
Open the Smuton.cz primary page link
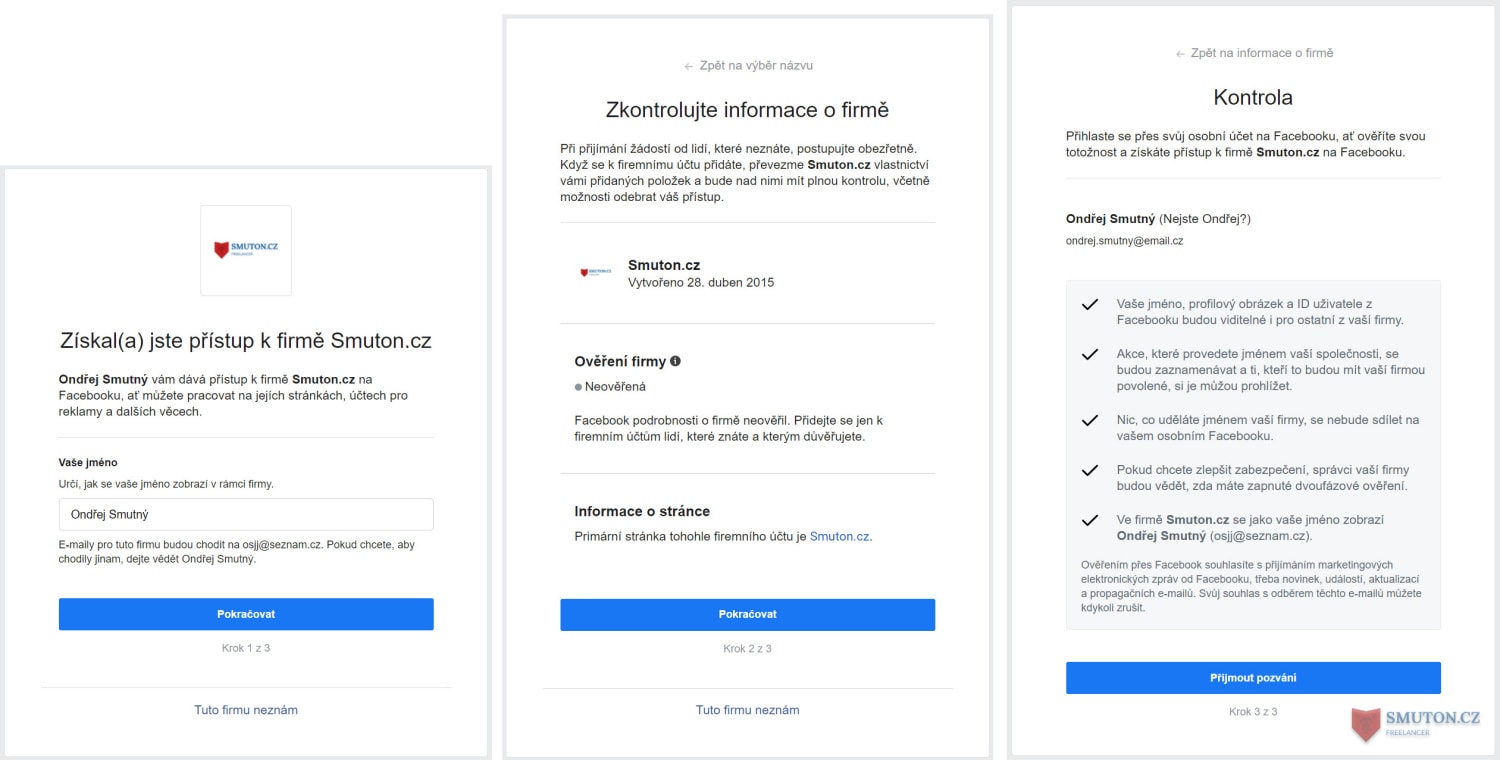(x=839, y=536)
